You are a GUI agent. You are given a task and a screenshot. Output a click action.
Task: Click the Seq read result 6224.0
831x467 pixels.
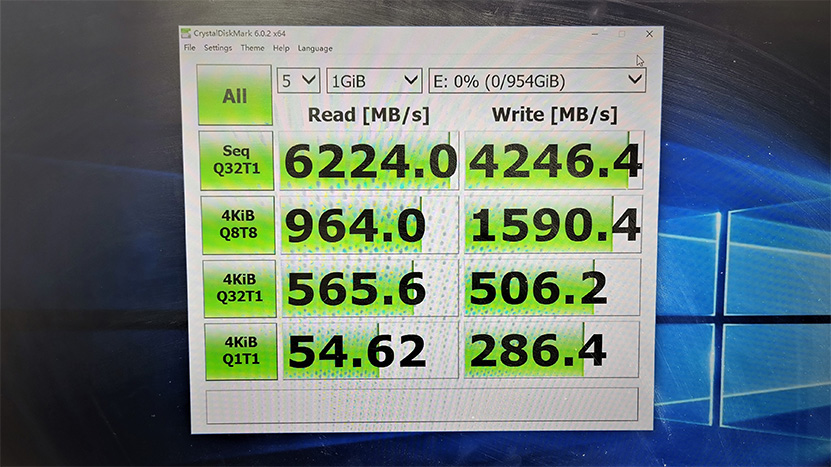click(x=368, y=161)
